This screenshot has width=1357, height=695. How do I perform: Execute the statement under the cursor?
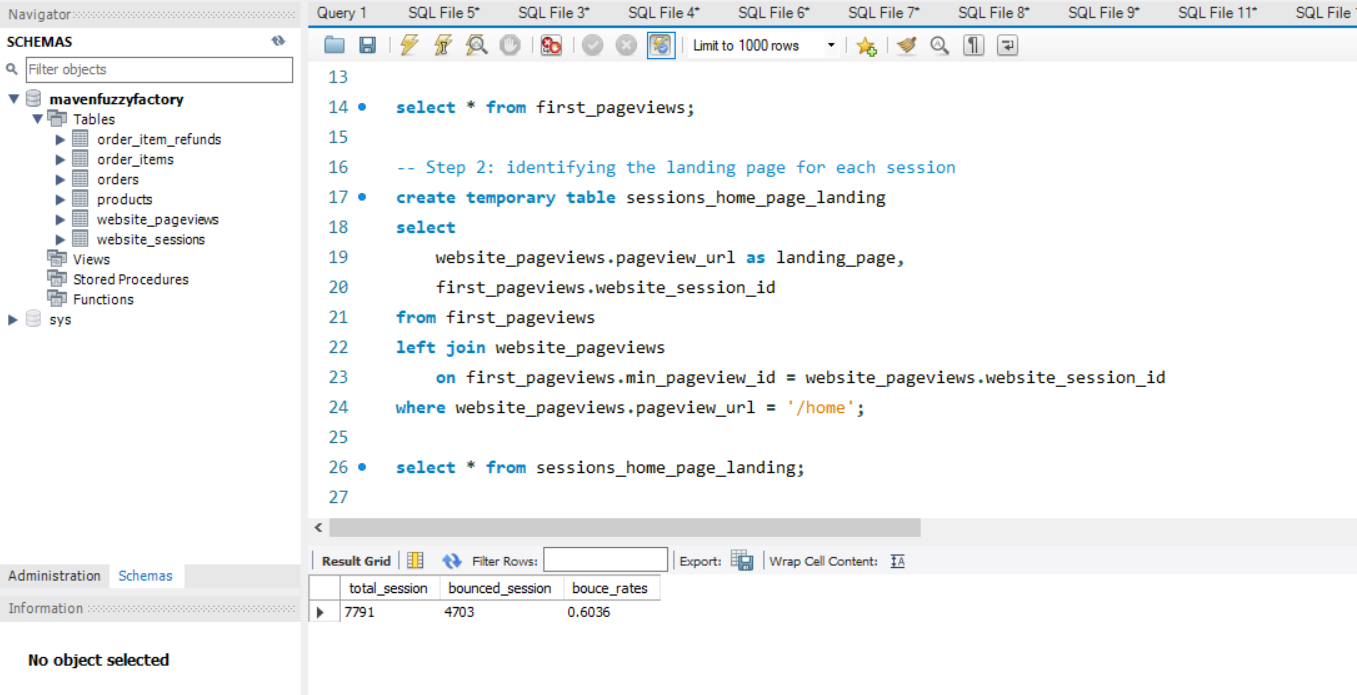(x=443, y=45)
